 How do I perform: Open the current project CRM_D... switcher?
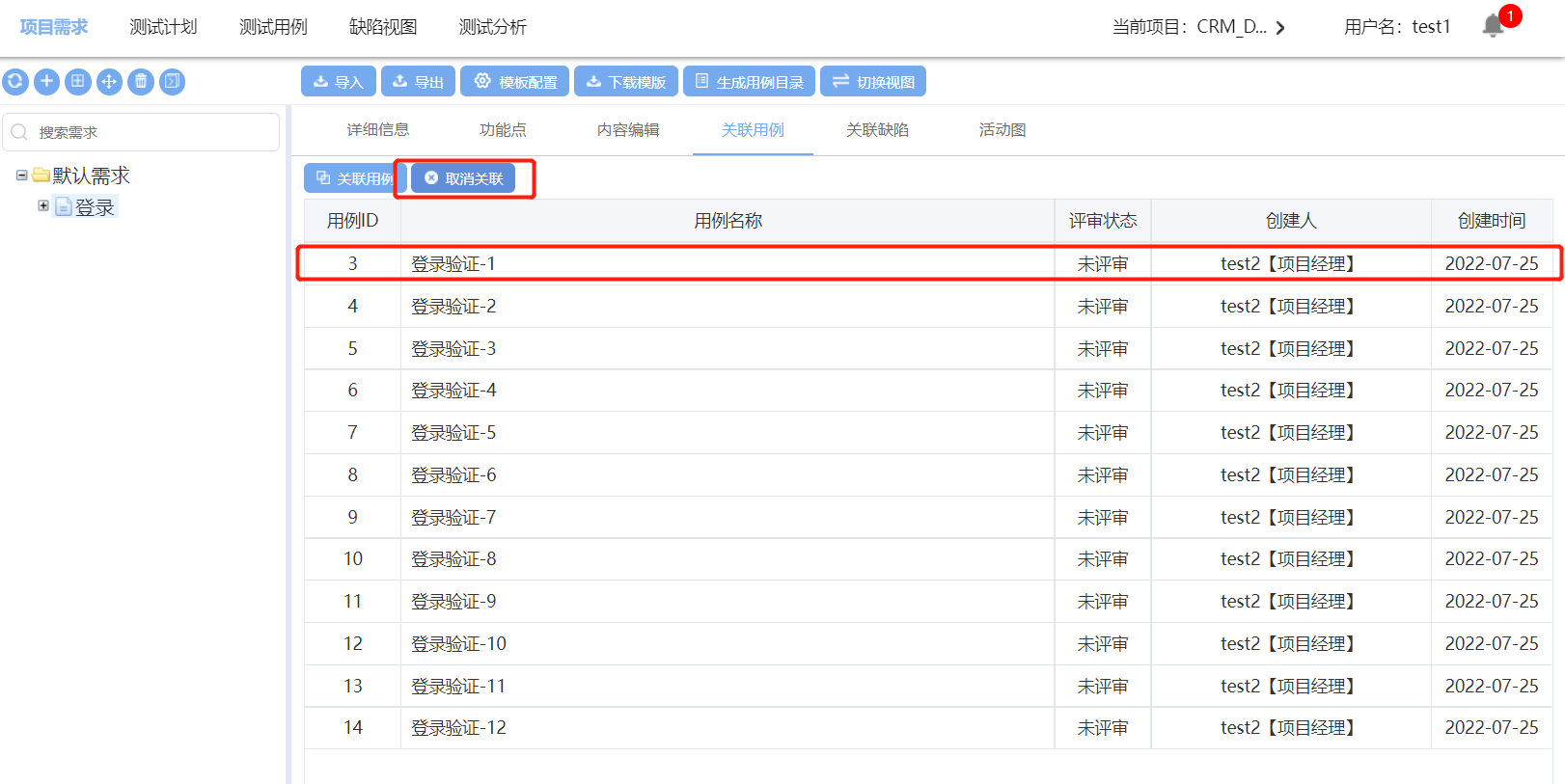(x=1199, y=27)
